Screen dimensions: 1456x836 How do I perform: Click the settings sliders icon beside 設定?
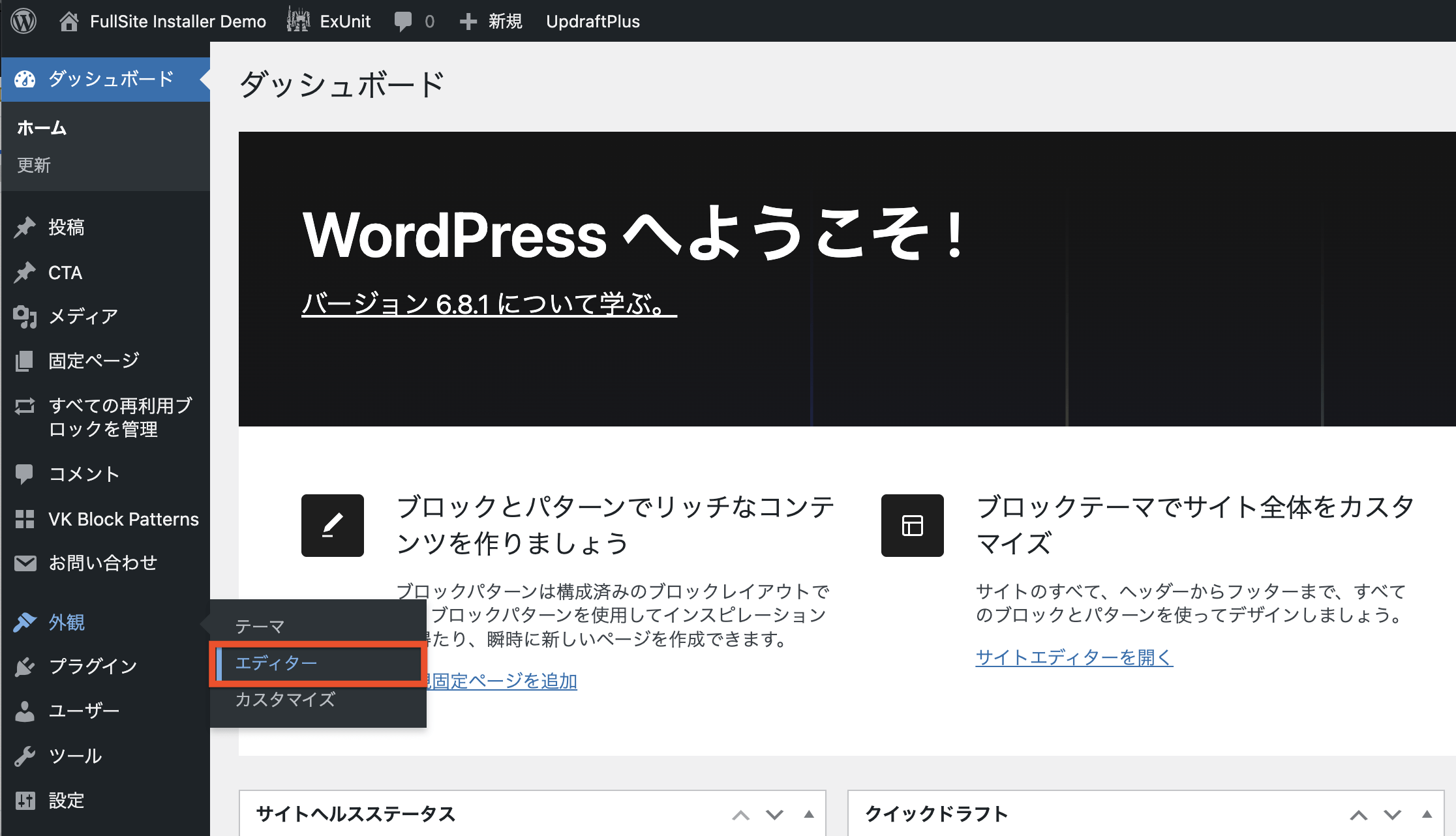(25, 800)
